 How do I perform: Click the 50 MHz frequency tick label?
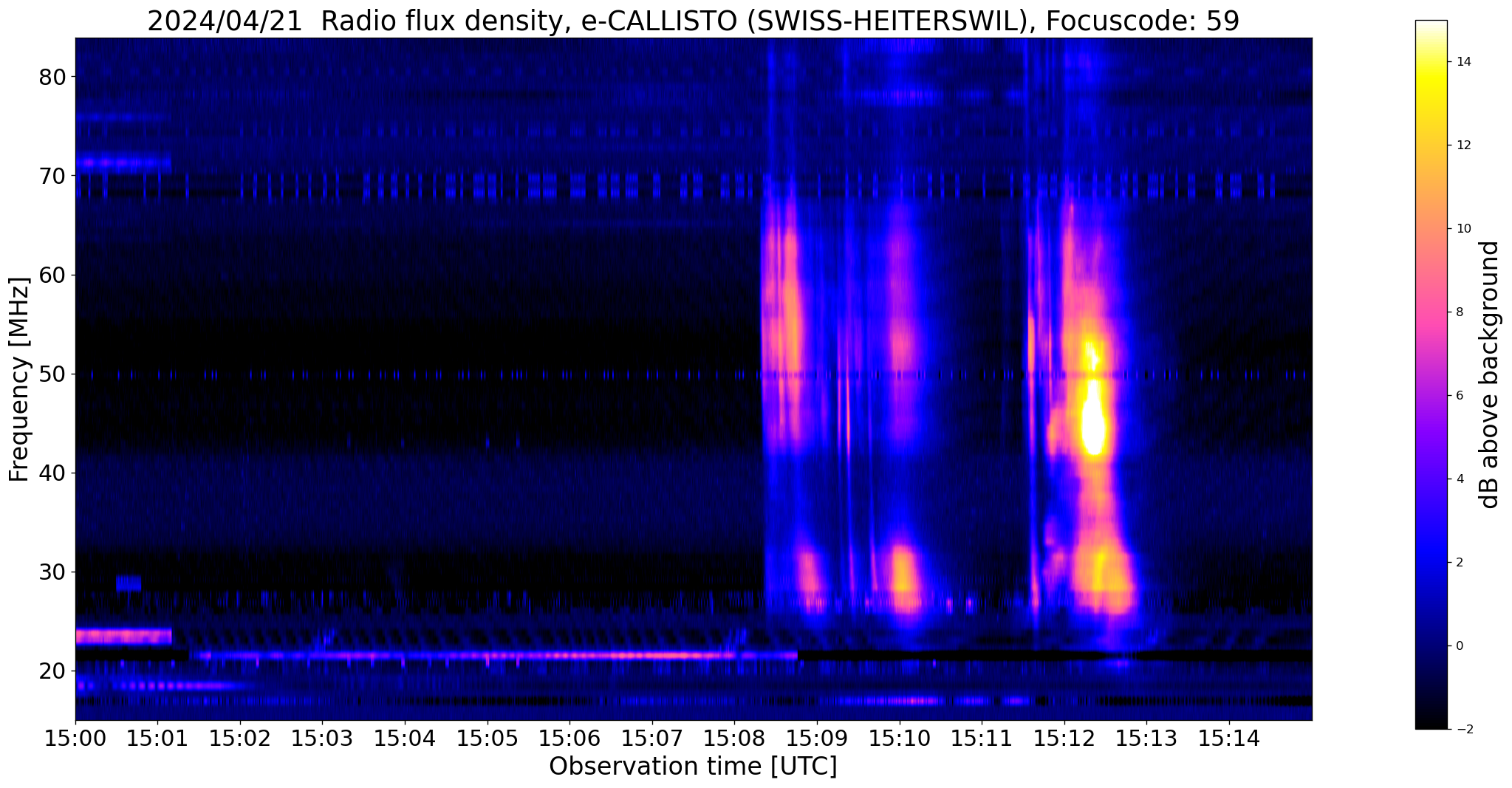pos(51,374)
